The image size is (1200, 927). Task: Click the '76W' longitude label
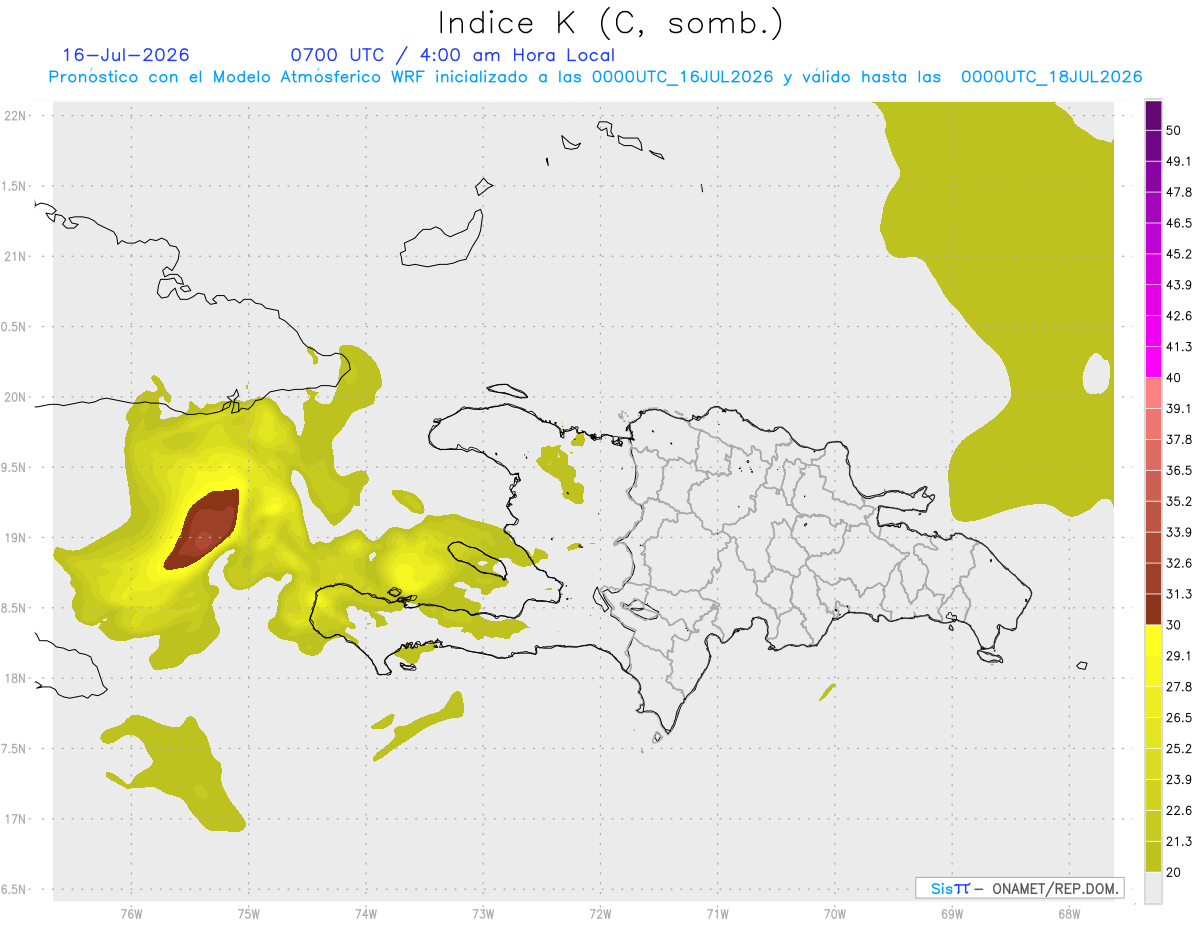coord(131,913)
